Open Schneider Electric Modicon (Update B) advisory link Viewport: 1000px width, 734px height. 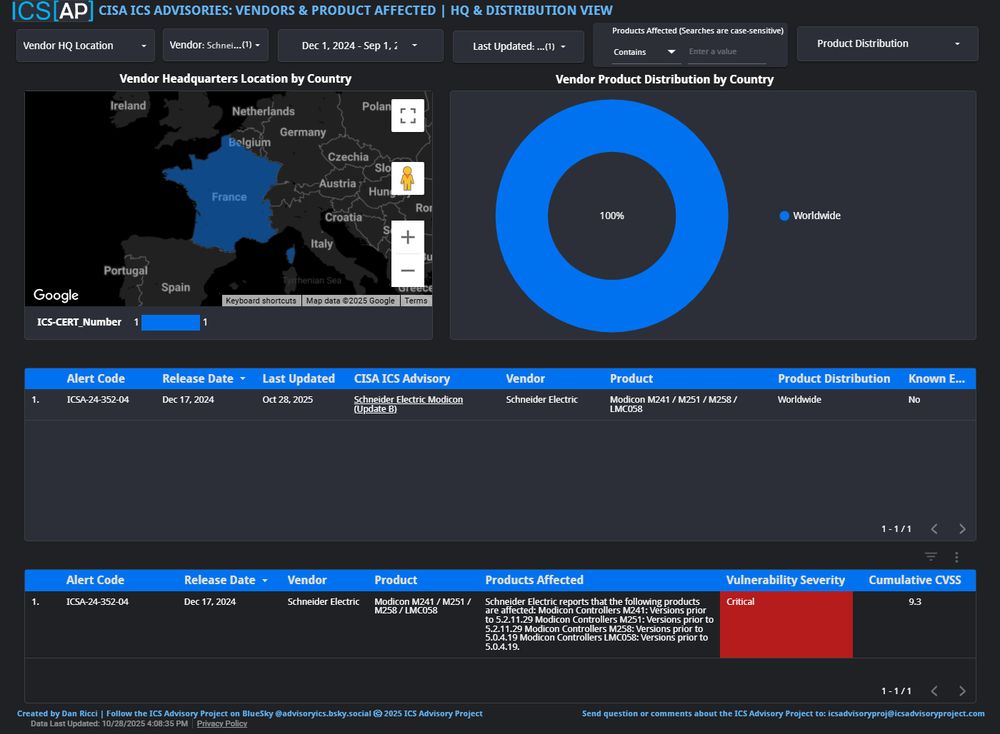point(408,404)
